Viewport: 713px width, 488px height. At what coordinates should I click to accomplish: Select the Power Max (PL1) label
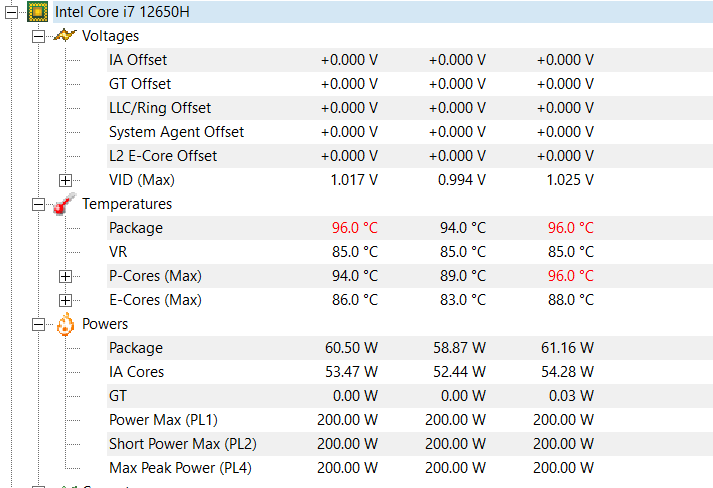163,420
